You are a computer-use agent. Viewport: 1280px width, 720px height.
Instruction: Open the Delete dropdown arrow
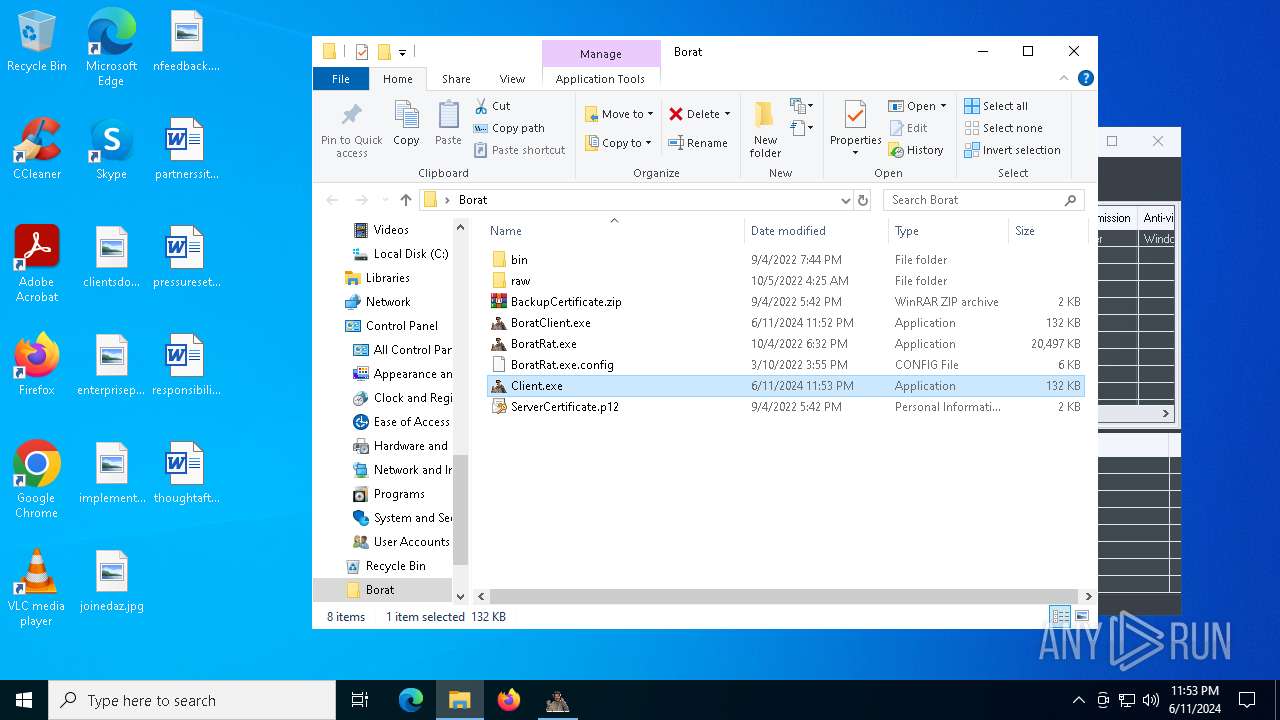[727, 114]
